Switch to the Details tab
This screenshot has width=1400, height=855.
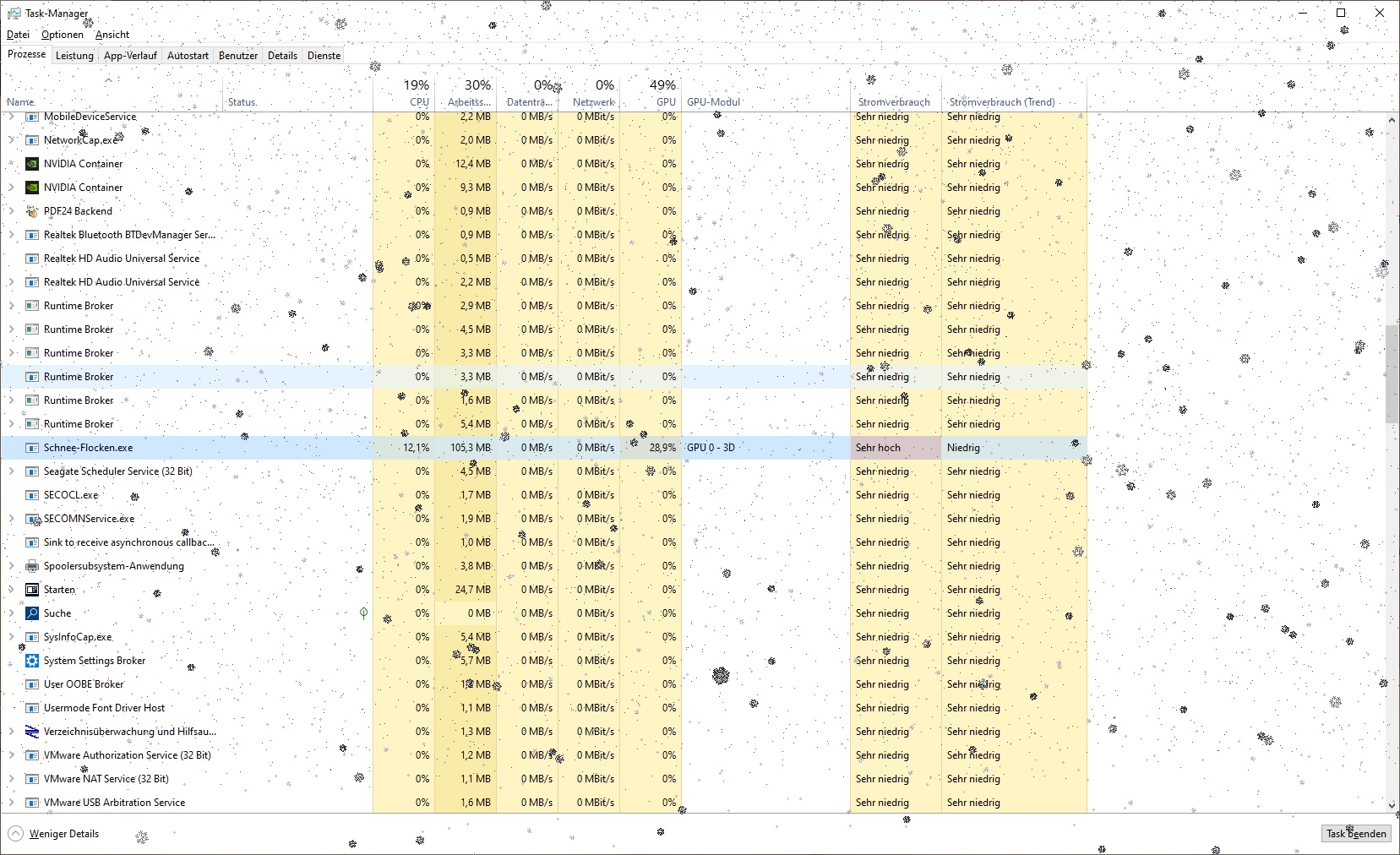282,56
